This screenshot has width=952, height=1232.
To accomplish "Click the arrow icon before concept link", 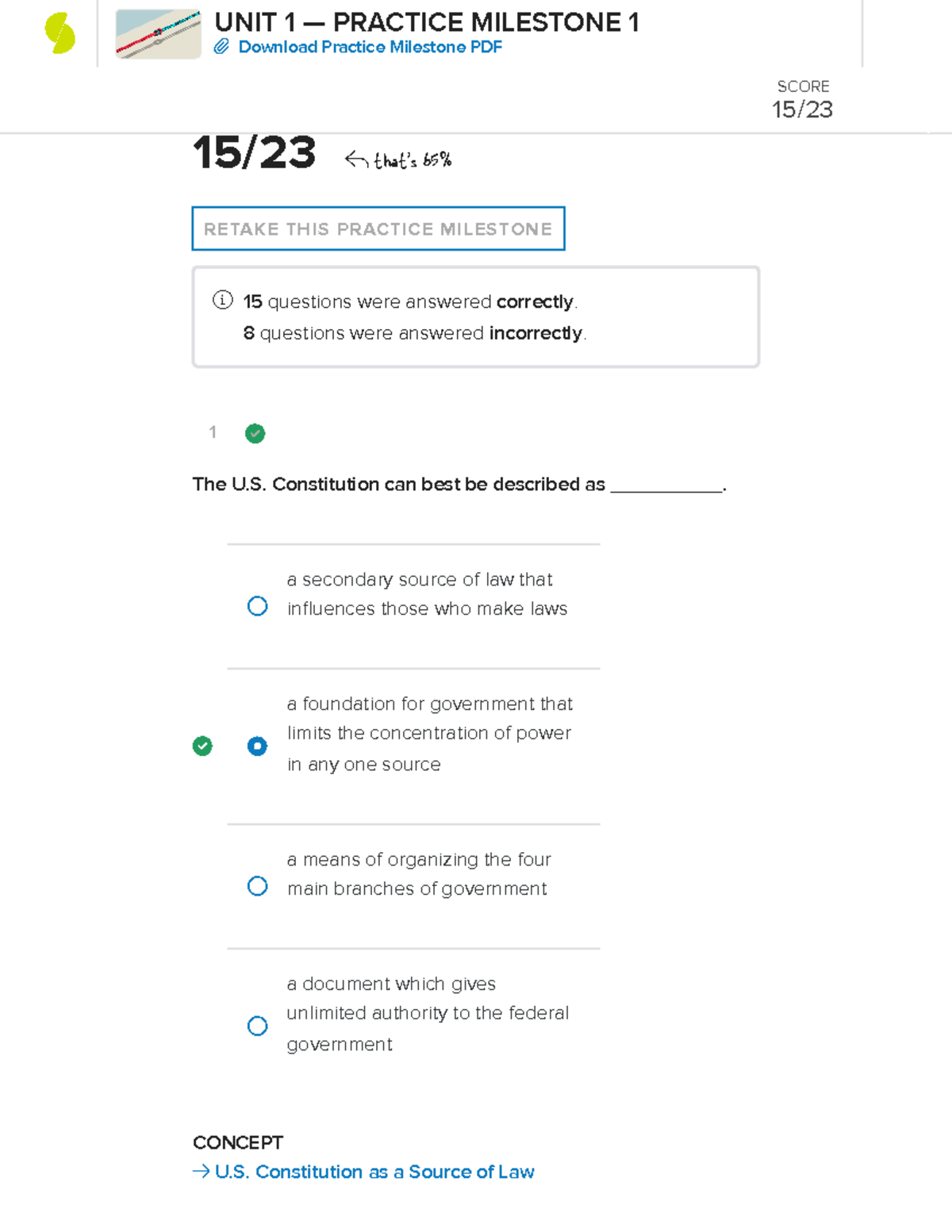I will point(201,1171).
